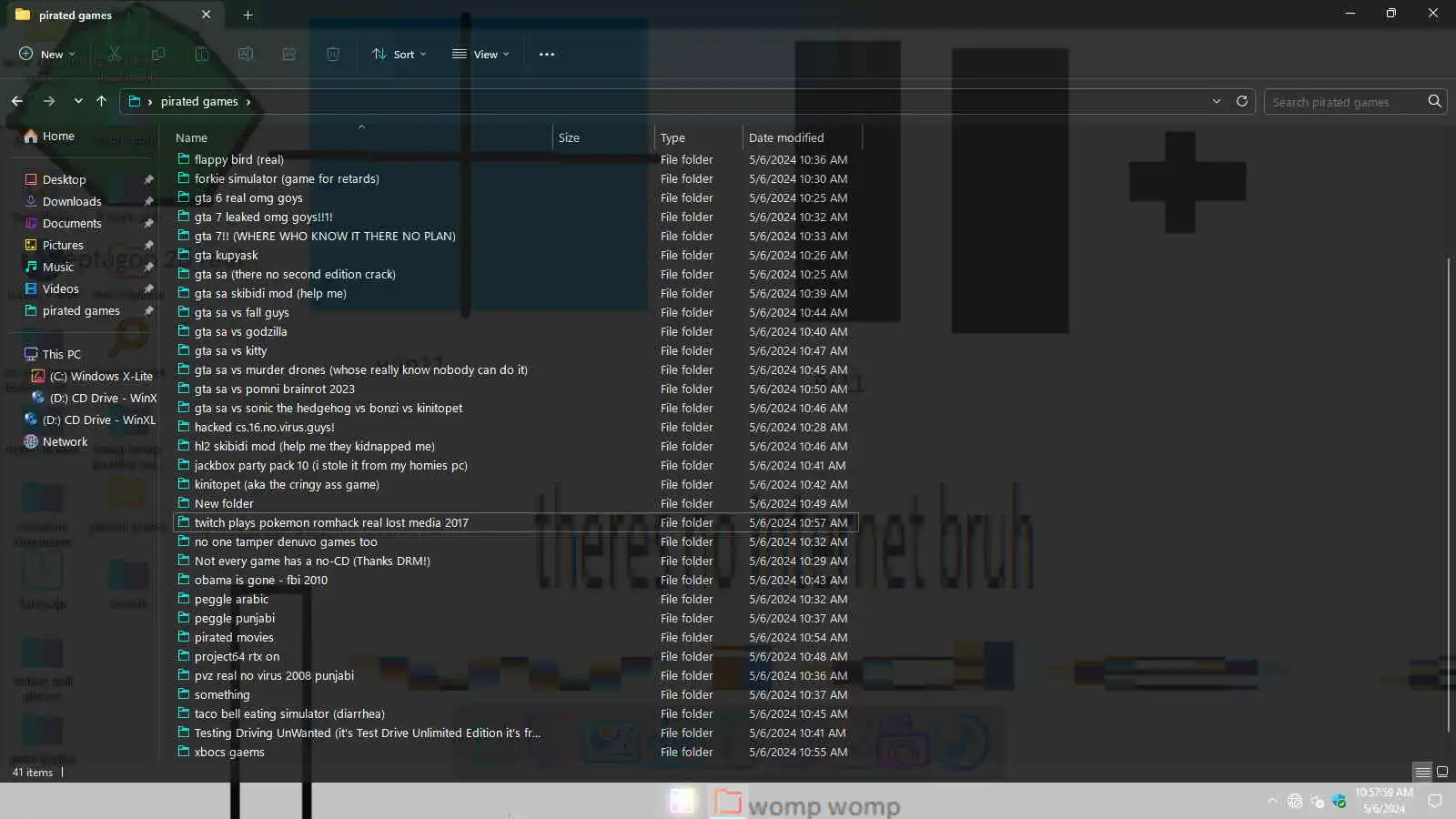The height and width of the screenshot is (819, 1456).
Task: Click the Paste clipboard icon in toolbar
Action: coord(202,55)
